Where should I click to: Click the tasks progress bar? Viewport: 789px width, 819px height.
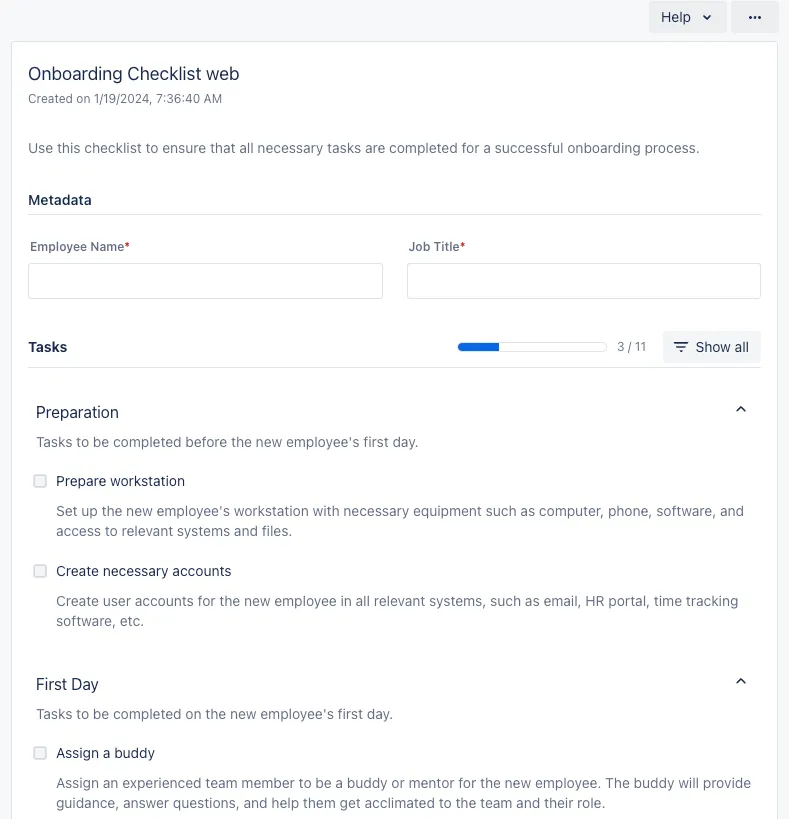coord(532,347)
